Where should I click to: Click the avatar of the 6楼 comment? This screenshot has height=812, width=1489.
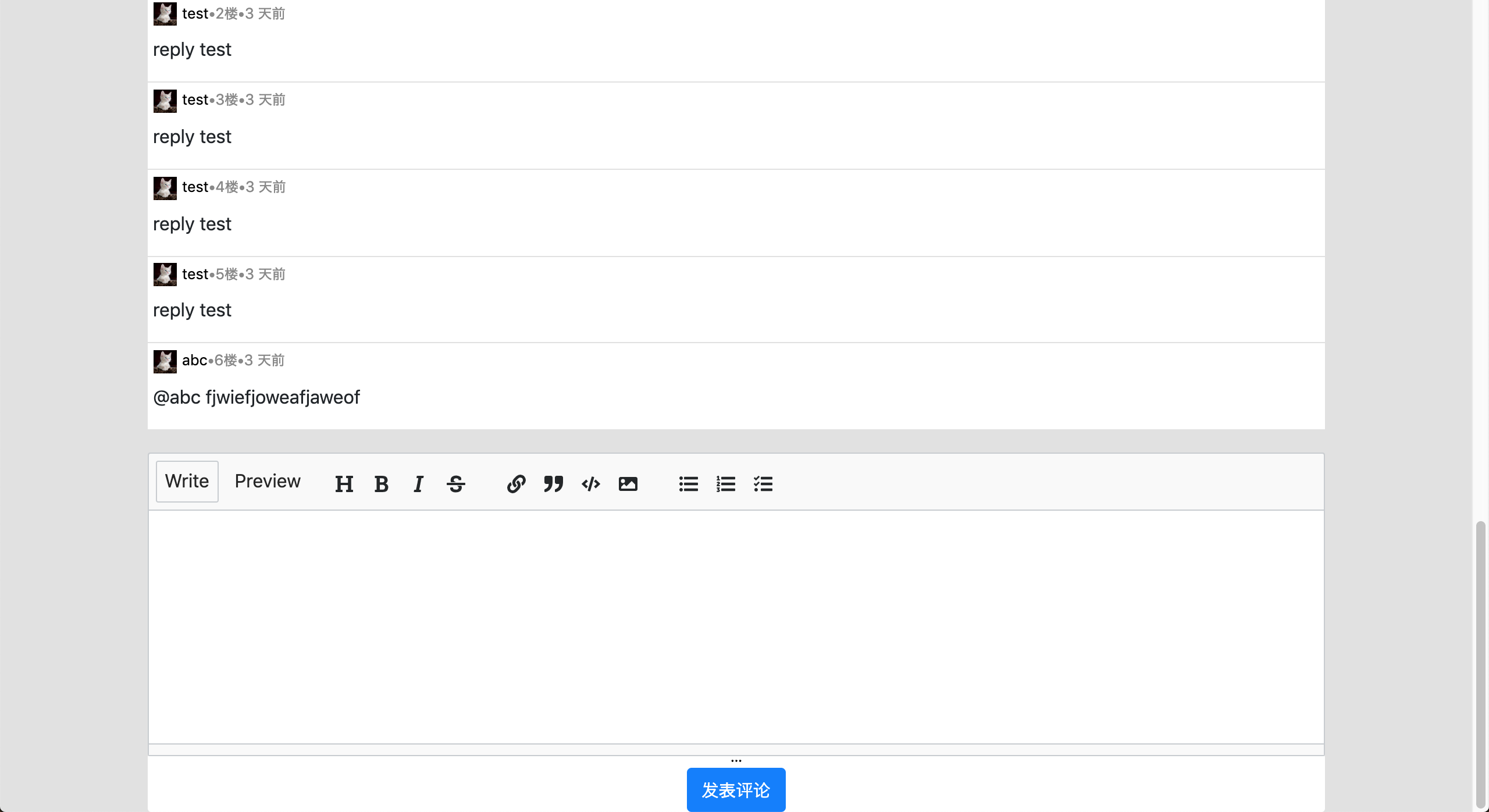165,361
